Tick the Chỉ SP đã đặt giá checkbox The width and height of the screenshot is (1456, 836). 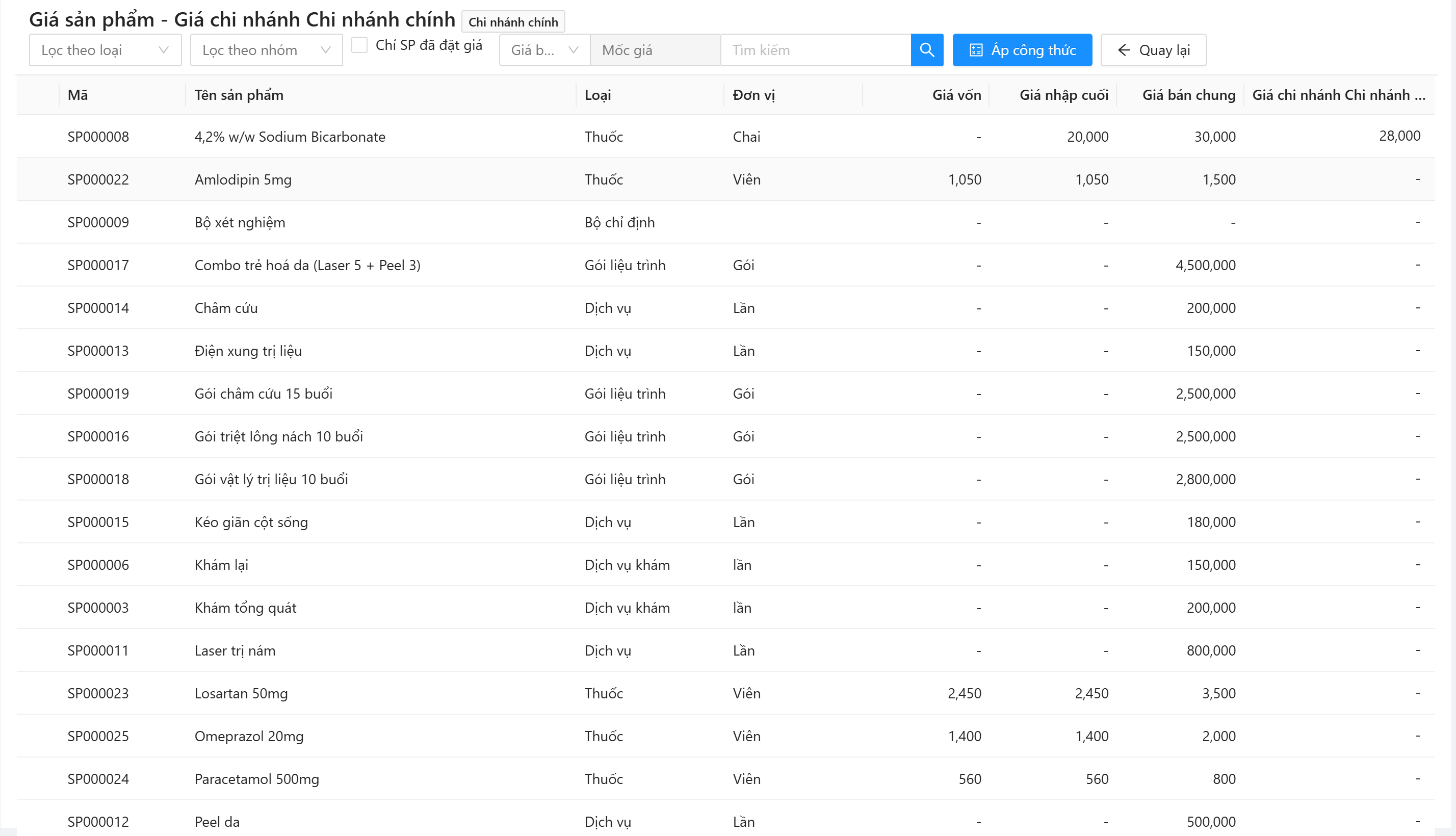[x=359, y=45]
